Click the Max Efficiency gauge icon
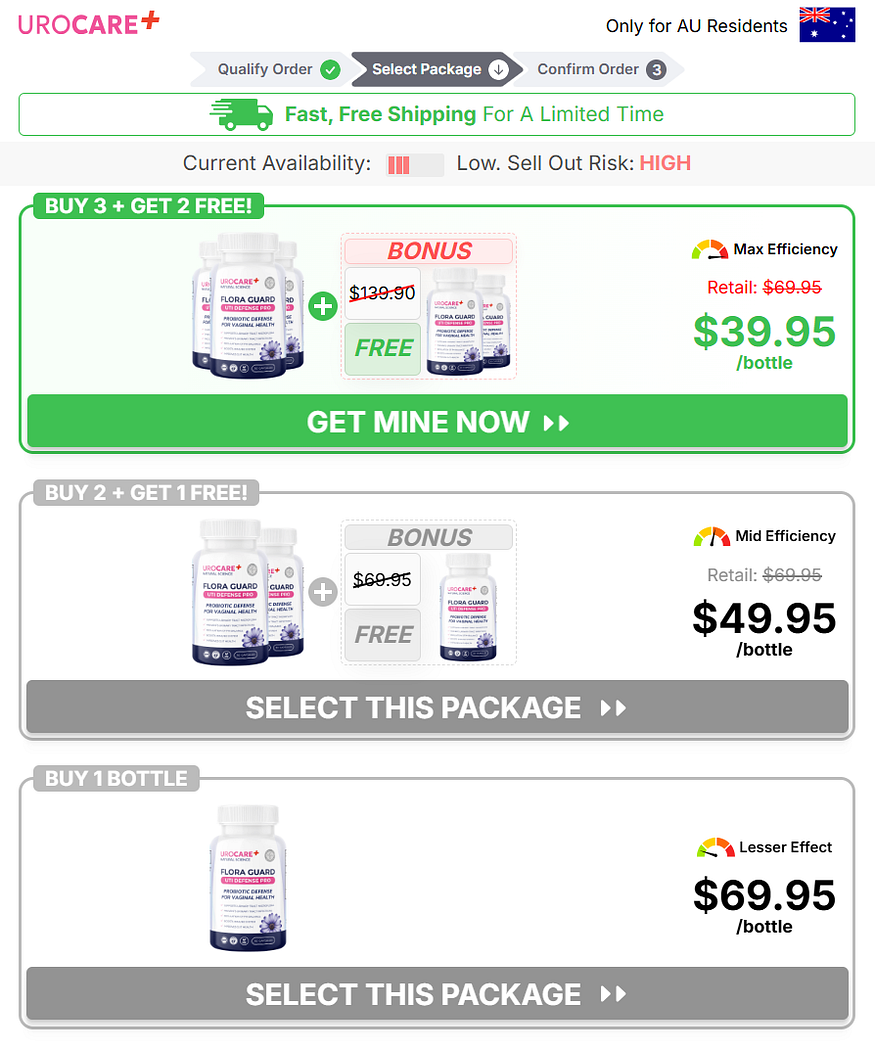This screenshot has height=1042, width=875. point(710,250)
